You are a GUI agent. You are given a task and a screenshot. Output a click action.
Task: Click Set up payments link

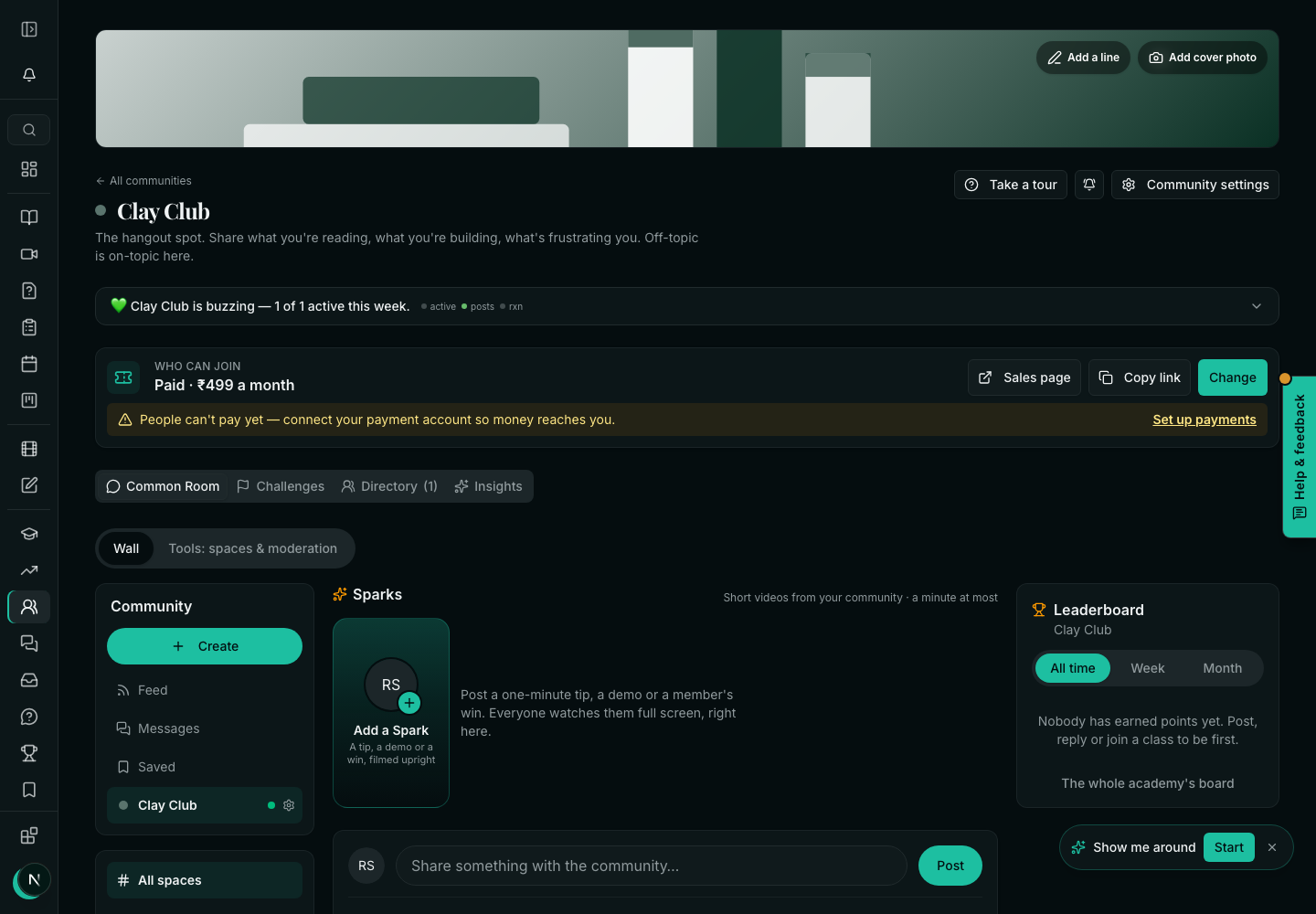tap(1205, 420)
